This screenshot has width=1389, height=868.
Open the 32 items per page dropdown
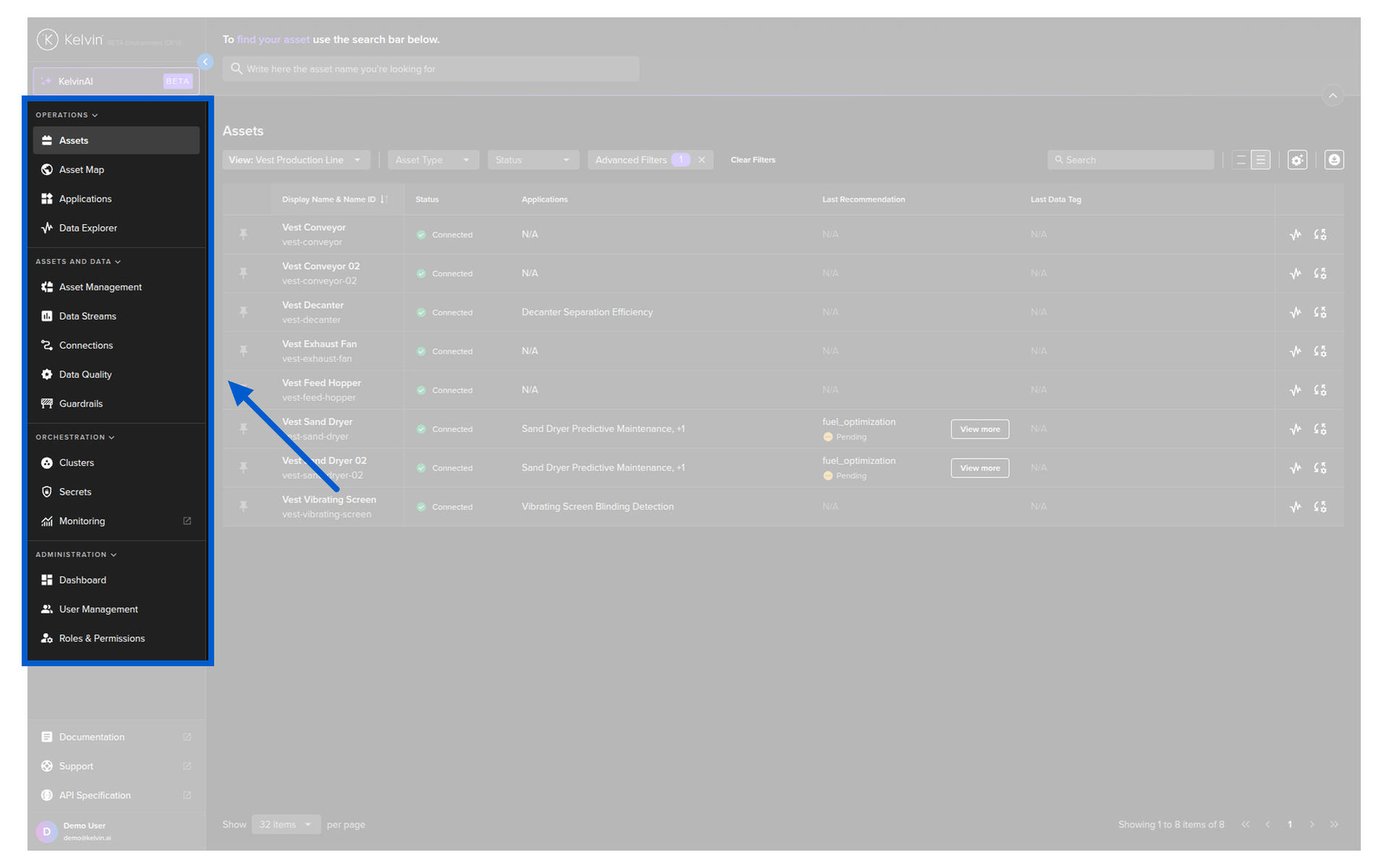click(286, 825)
